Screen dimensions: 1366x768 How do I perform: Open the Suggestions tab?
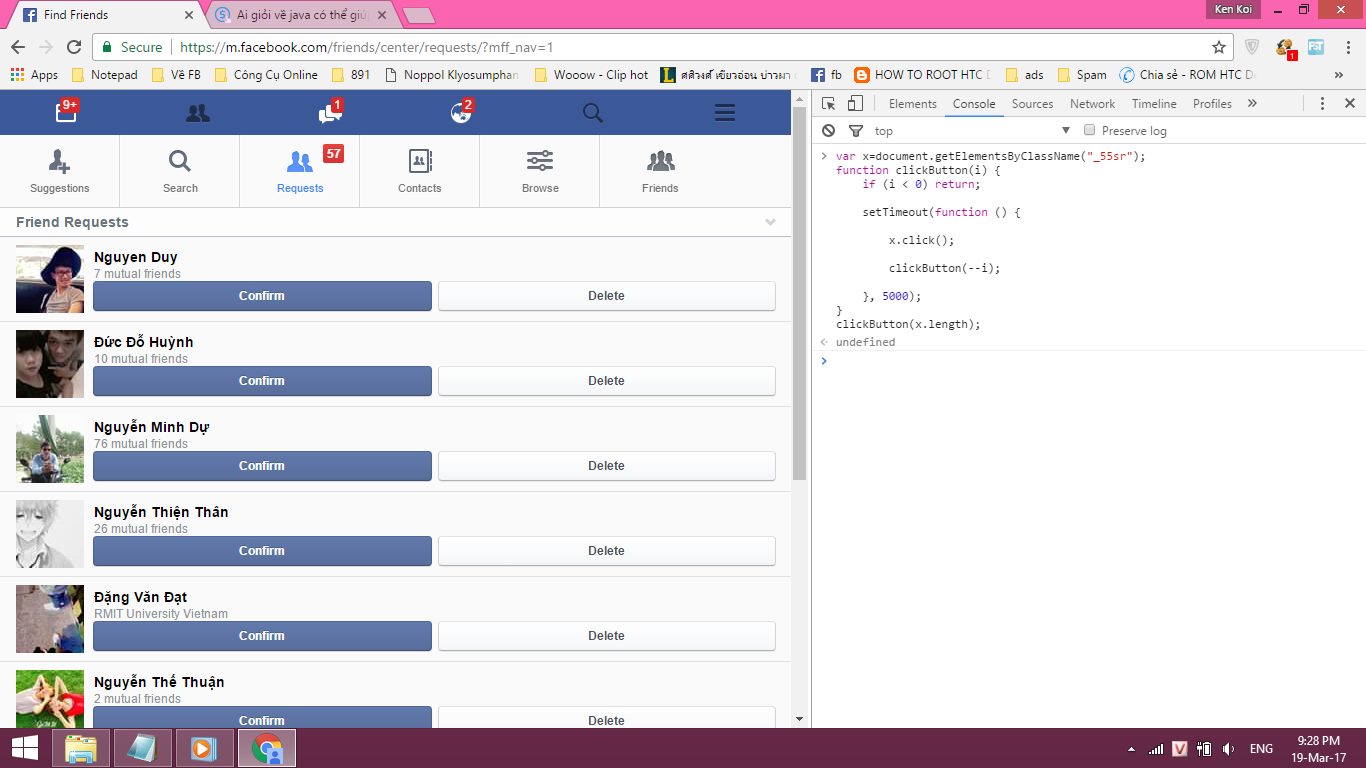click(x=60, y=171)
